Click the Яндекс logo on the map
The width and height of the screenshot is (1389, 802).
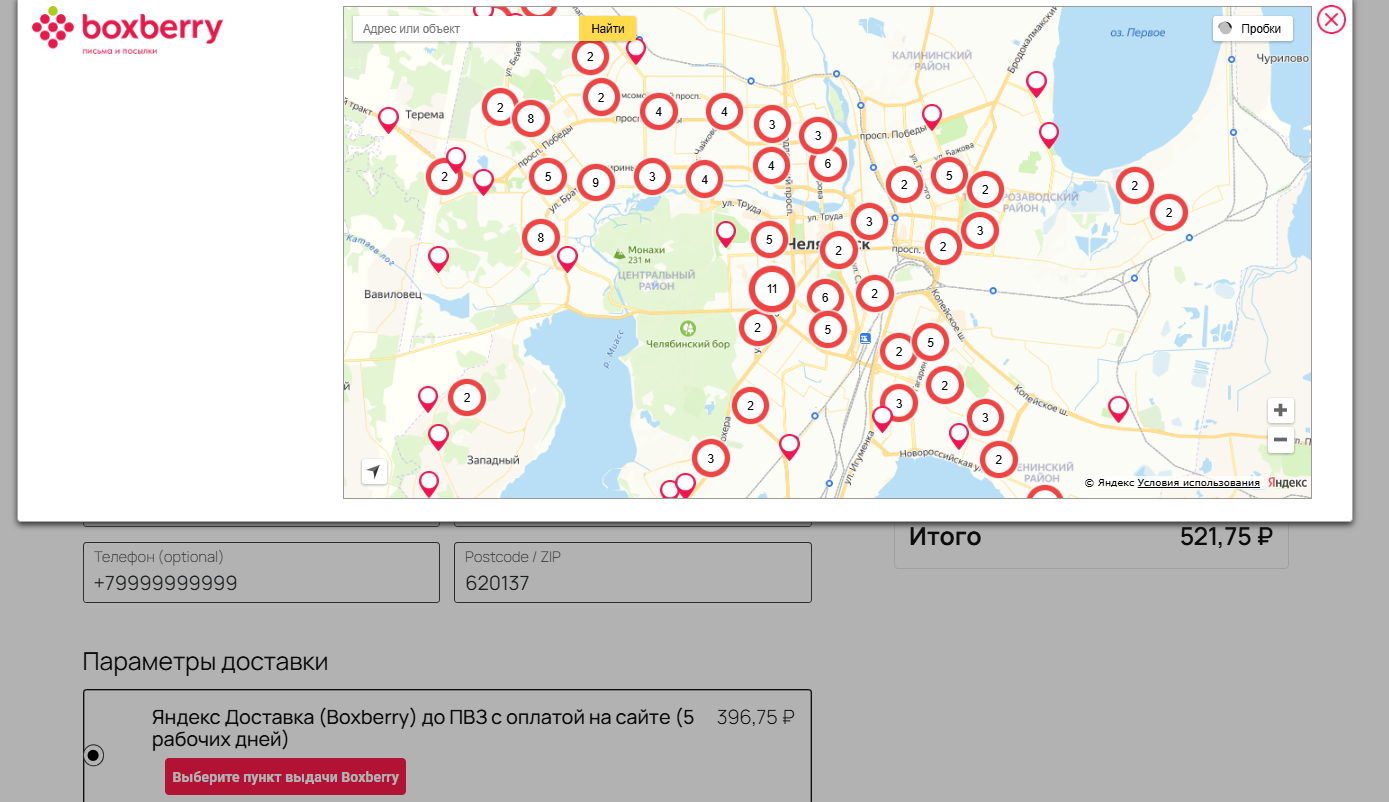(1288, 483)
